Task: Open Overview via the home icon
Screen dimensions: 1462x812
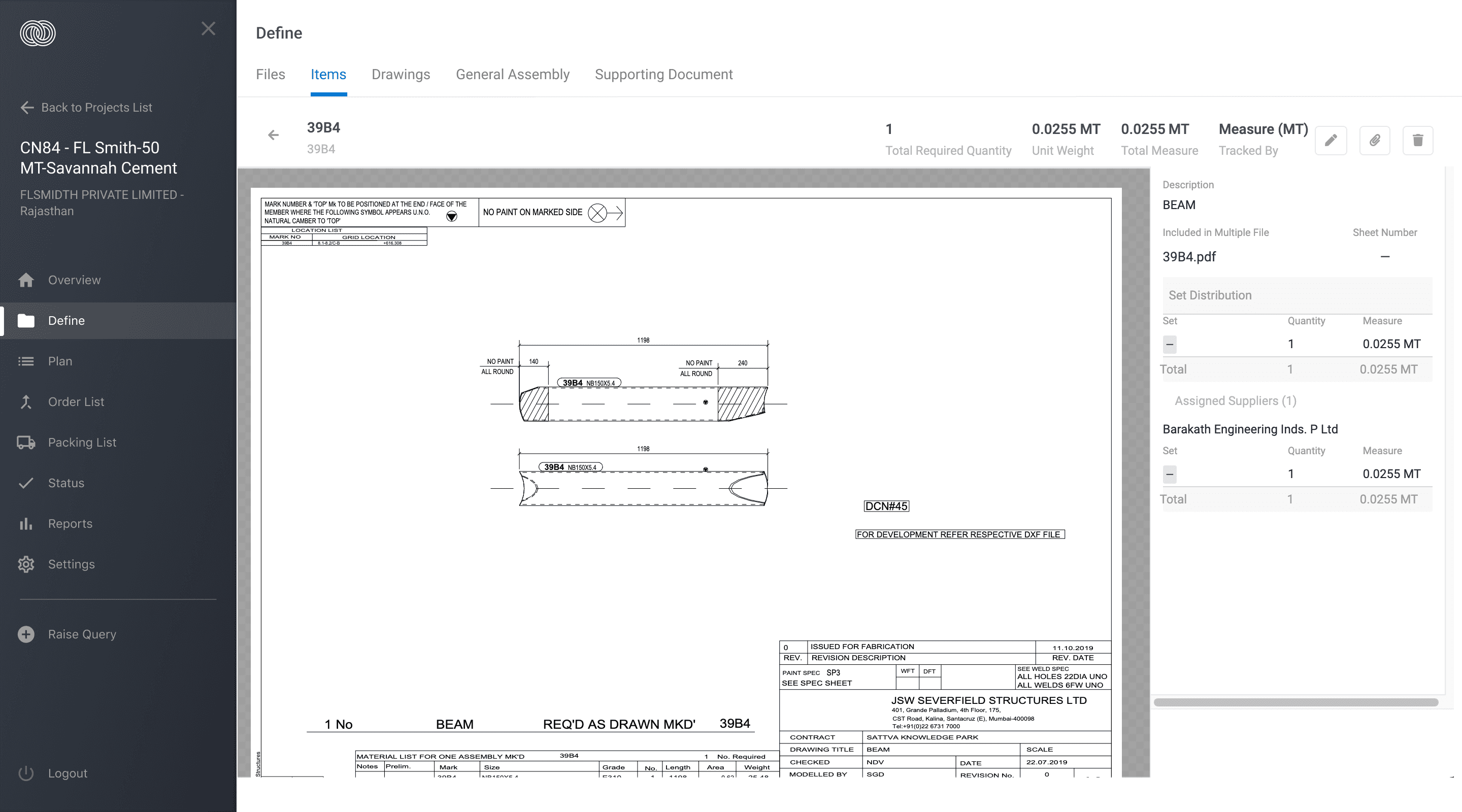Action: [26, 280]
